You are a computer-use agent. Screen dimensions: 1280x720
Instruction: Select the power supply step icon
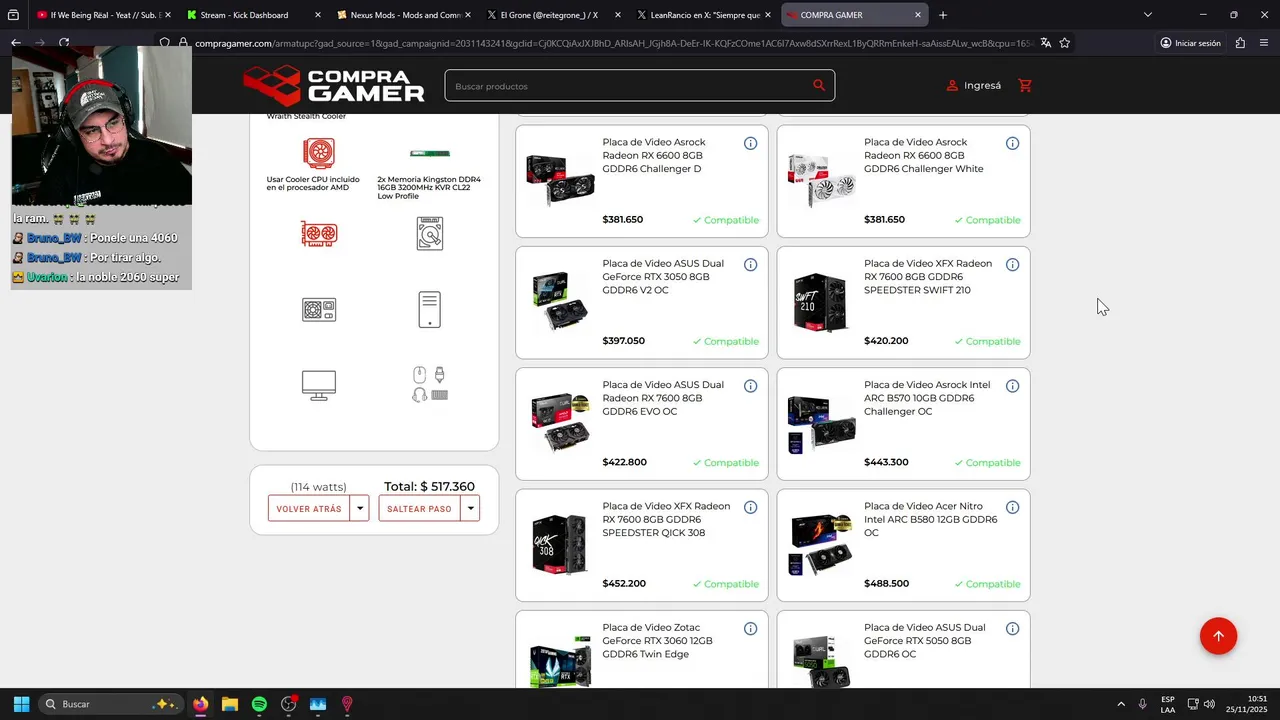319,309
